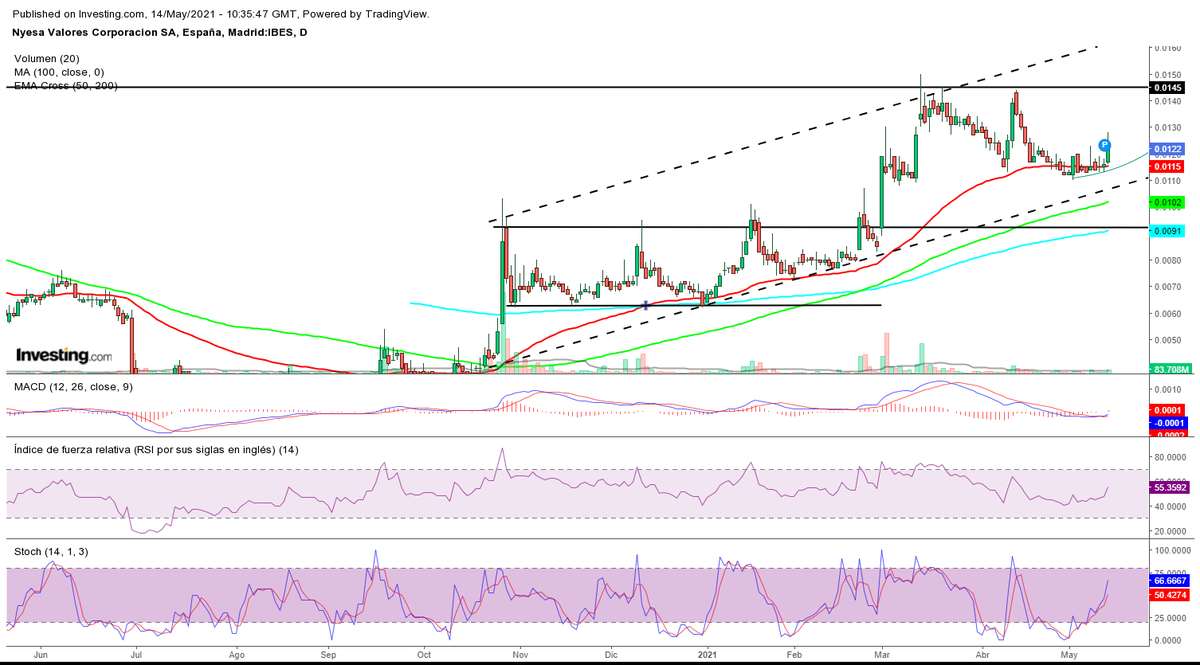Click the red 0.0115 moving average tag

(x=1168, y=166)
